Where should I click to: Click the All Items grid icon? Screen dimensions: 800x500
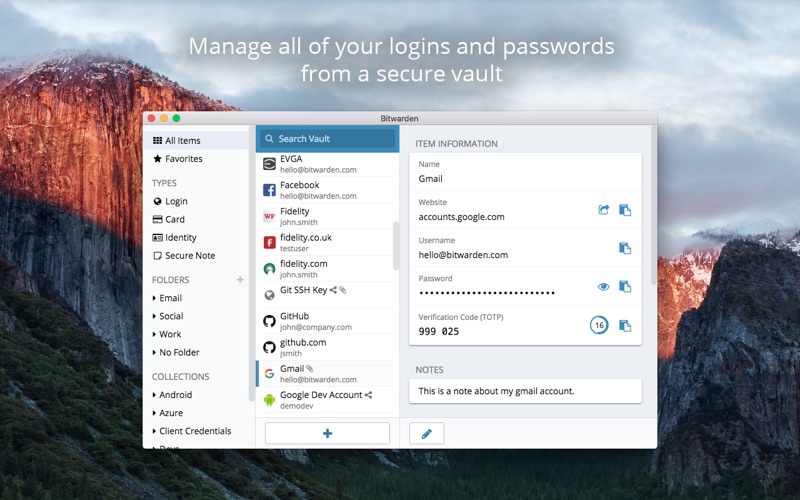click(x=158, y=140)
